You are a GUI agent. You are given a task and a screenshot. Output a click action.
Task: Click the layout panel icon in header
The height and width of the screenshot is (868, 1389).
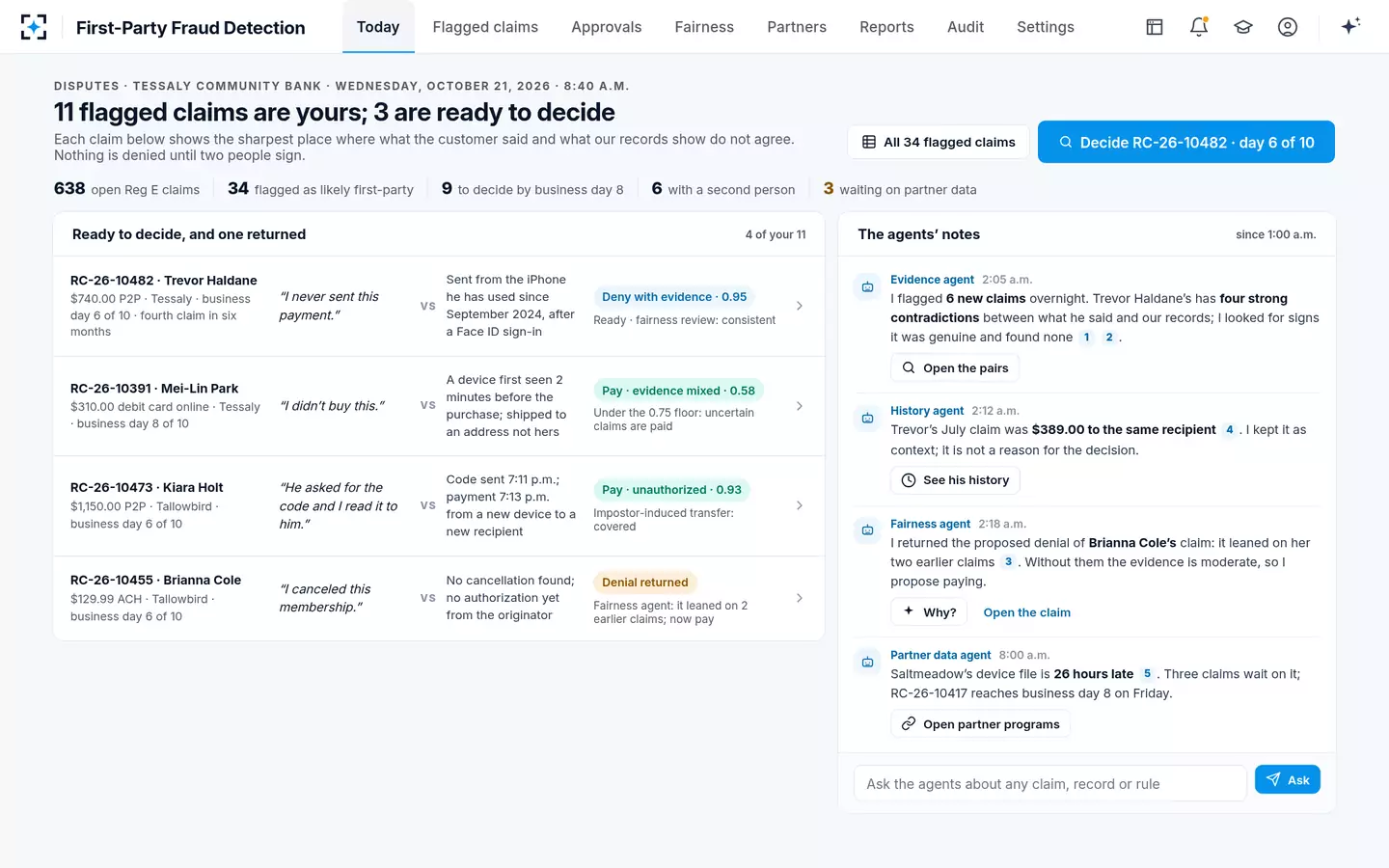click(x=1155, y=27)
